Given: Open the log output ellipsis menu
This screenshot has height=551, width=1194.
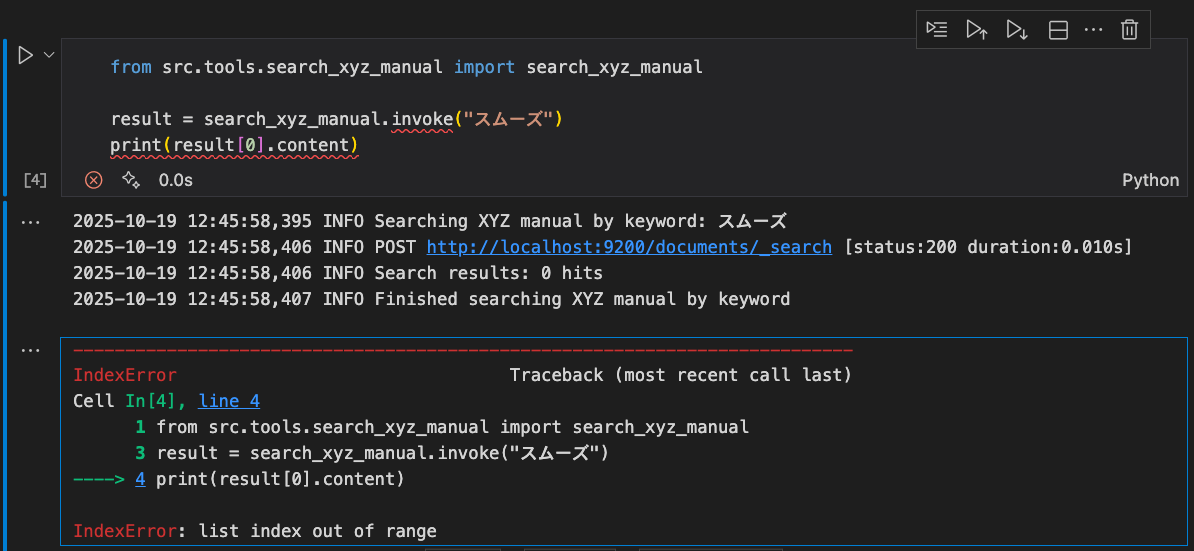Looking at the screenshot, I should 30,221.
